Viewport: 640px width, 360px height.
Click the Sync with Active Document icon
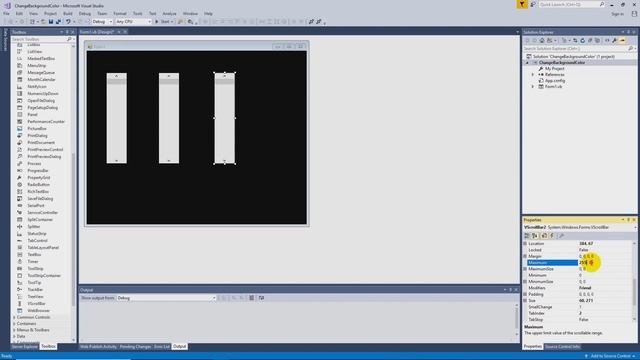coord(575,40)
